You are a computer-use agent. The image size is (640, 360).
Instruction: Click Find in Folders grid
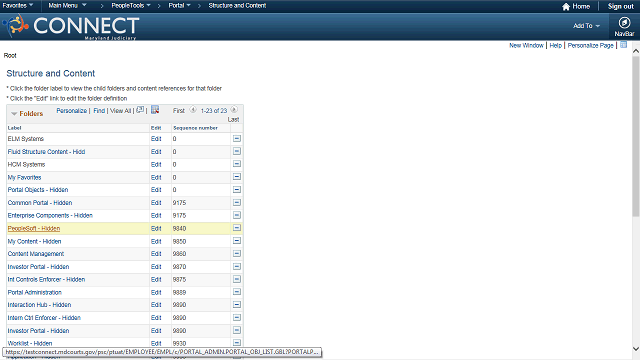(x=99, y=111)
